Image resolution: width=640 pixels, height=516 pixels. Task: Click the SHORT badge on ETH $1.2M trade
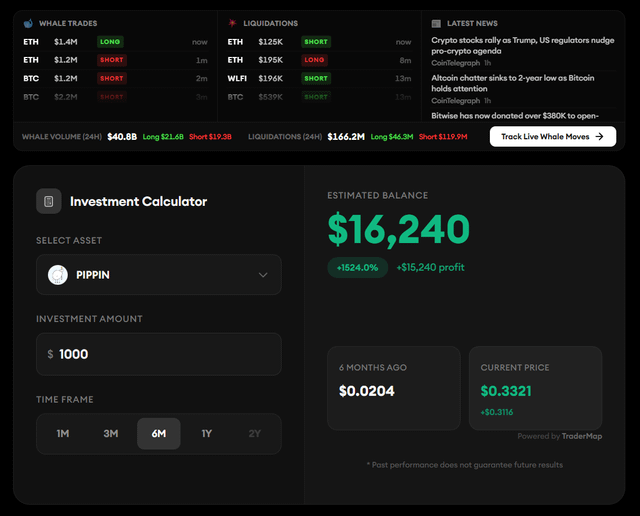click(112, 60)
